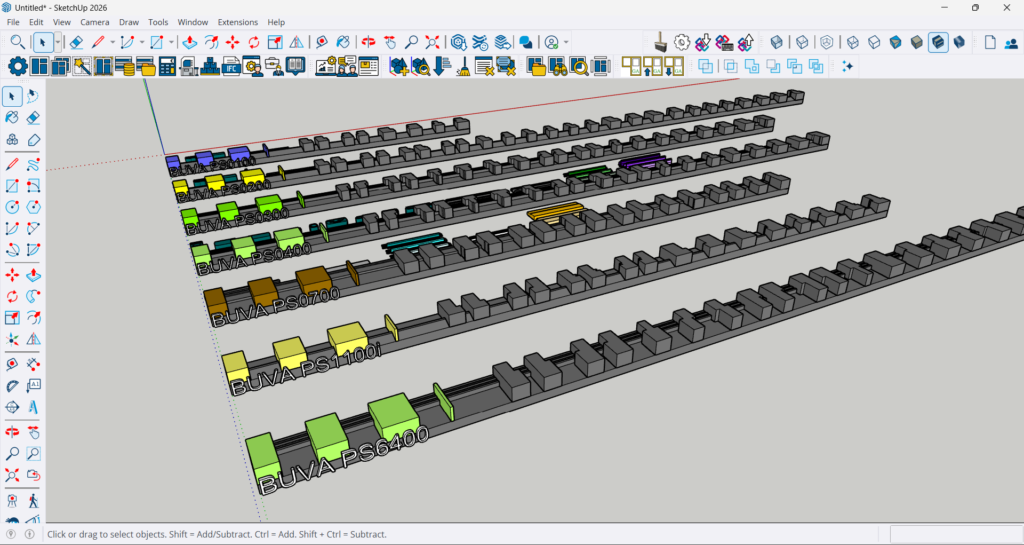The height and width of the screenshot is (545, 1024).
Task: Expand the Arc tool dropdown arrow
Action: coord(142,42)
